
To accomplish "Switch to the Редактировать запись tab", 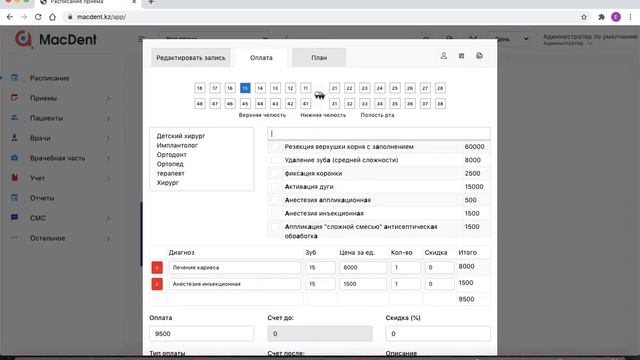I will [191, 58].
